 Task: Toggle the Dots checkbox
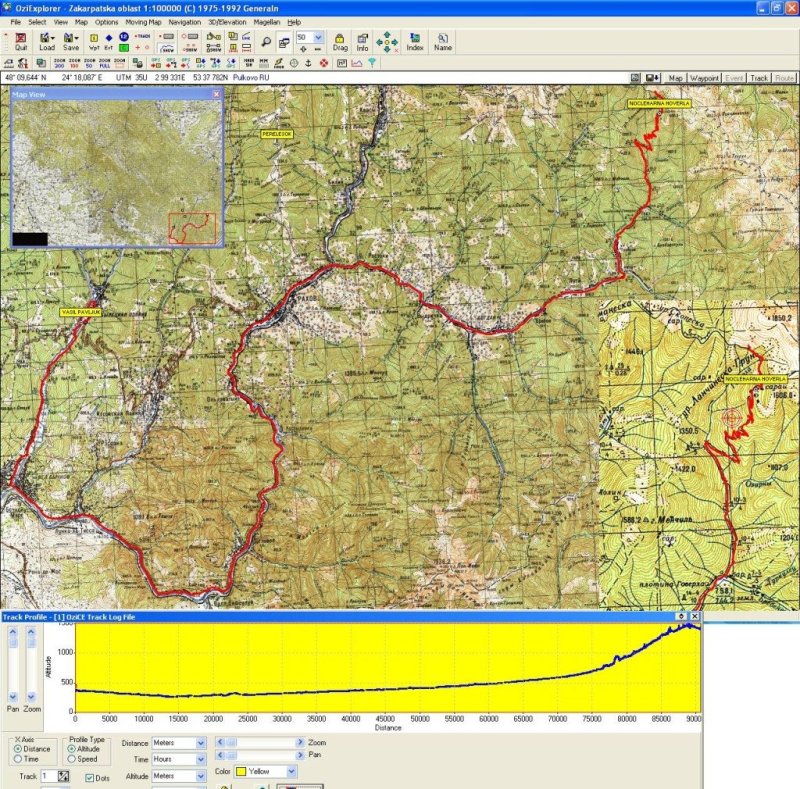[x=90, y=777]
